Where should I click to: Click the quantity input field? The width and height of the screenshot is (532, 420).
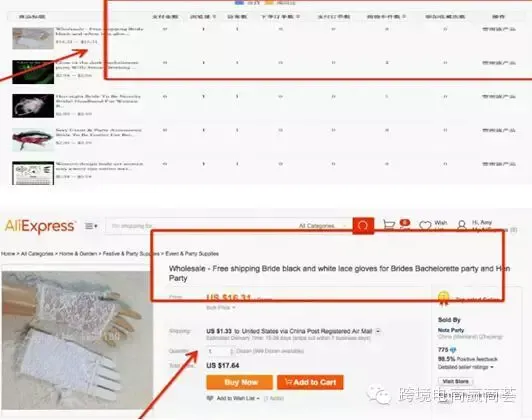[218, 351]
